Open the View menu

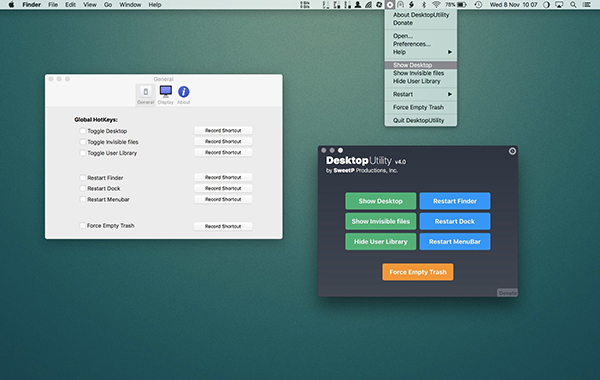tap(90, 5)
